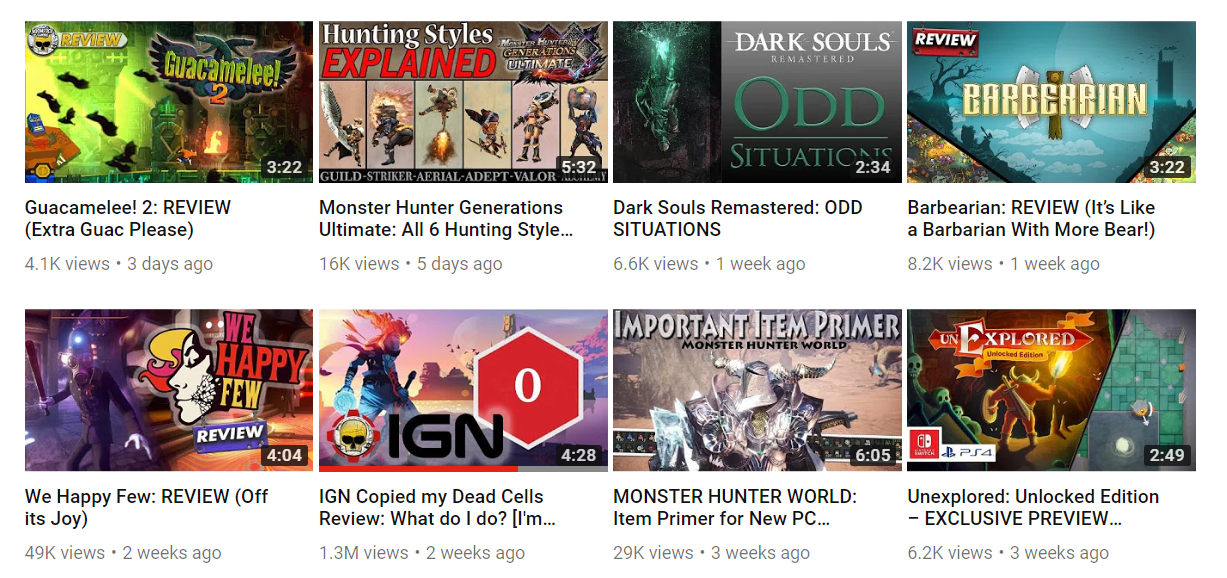The width and height of the screenshot is (1227, 578).
Task: Click 'Dark Souls Remastered: ODD SITUATIONS' title
Action: 737,218
